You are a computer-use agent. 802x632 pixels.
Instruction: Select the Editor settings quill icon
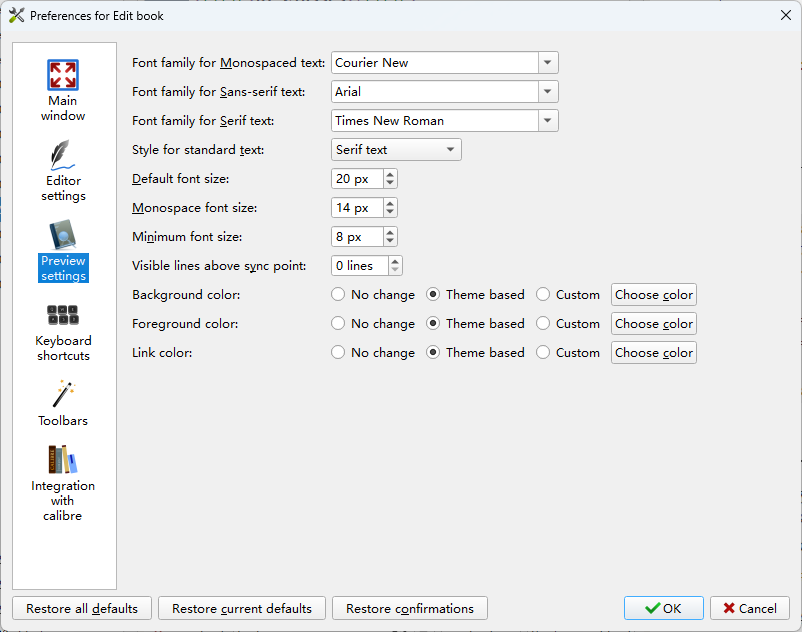62,155
